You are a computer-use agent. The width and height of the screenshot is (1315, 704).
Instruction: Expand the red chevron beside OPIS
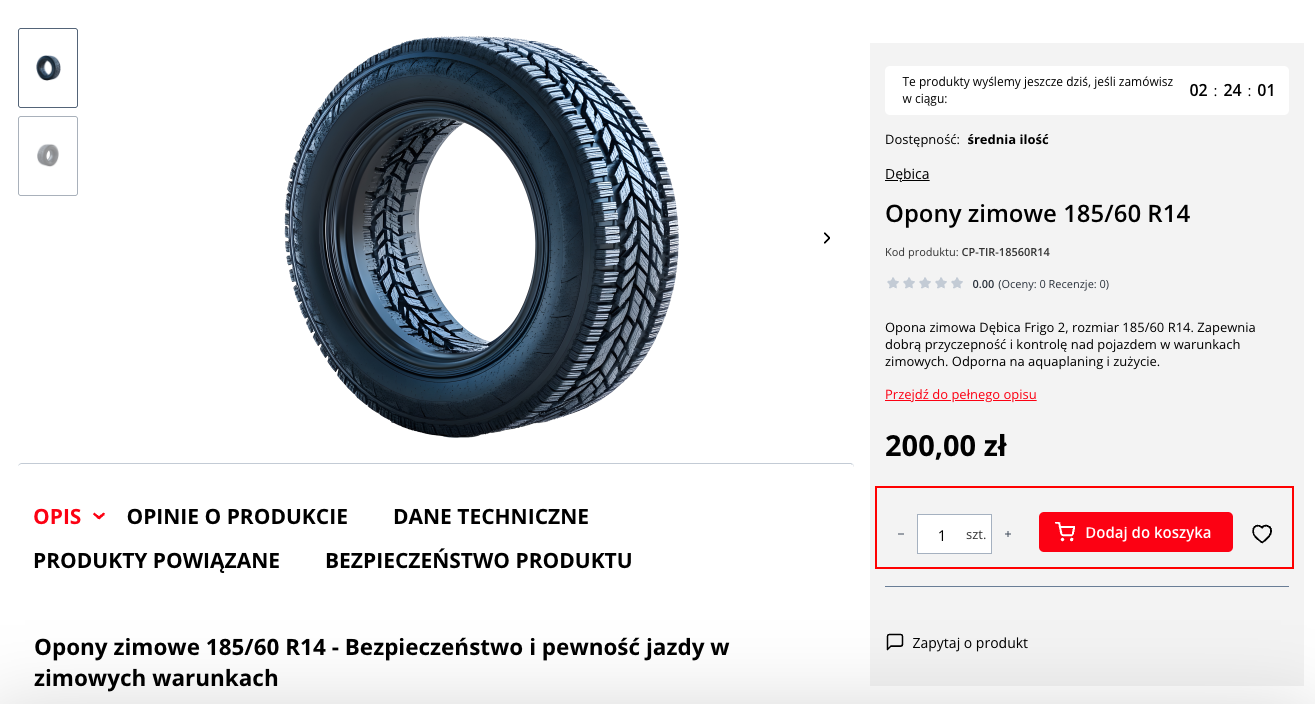[99, 516]
